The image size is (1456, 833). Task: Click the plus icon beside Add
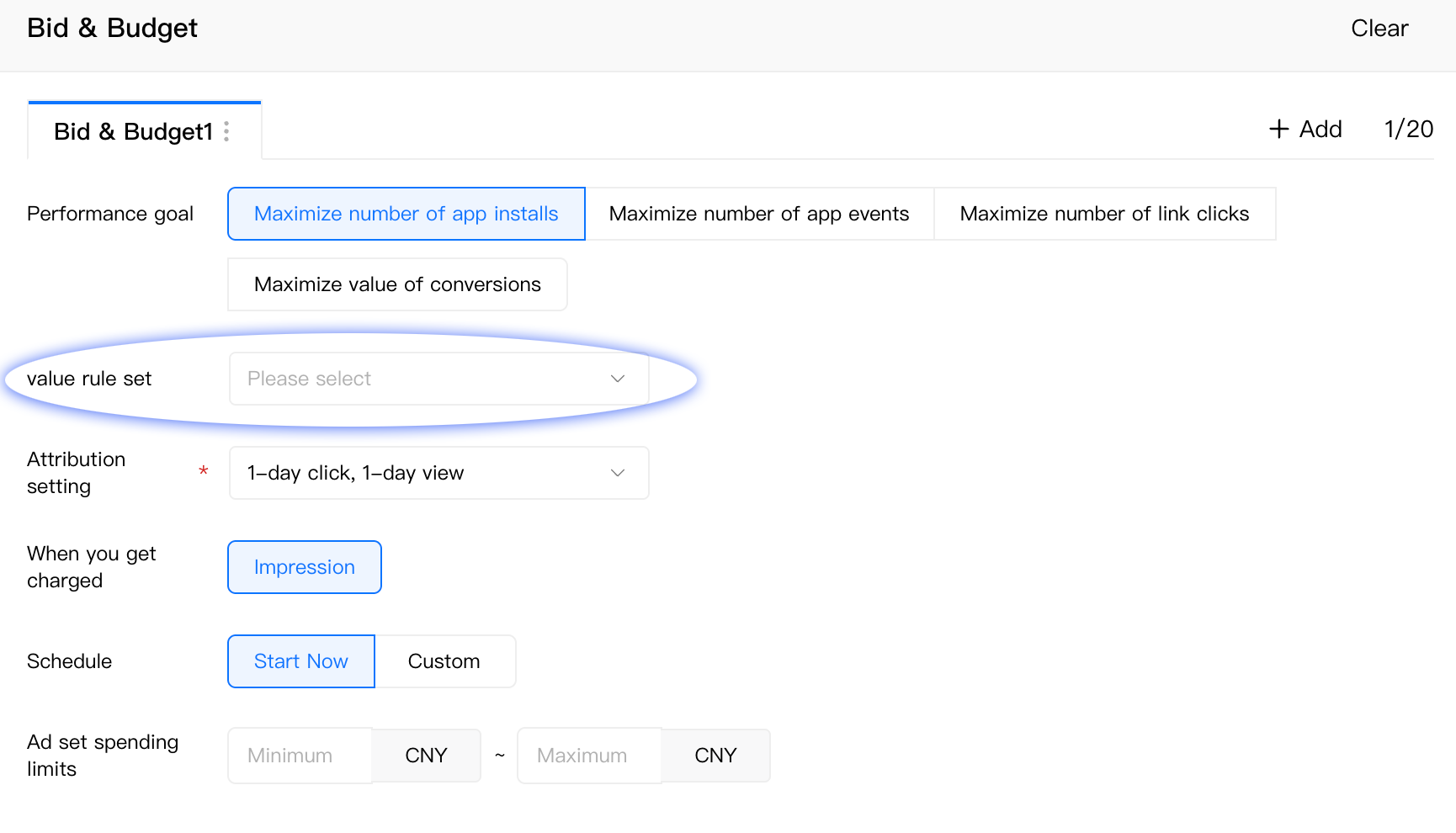click(x=1278, y=129)
